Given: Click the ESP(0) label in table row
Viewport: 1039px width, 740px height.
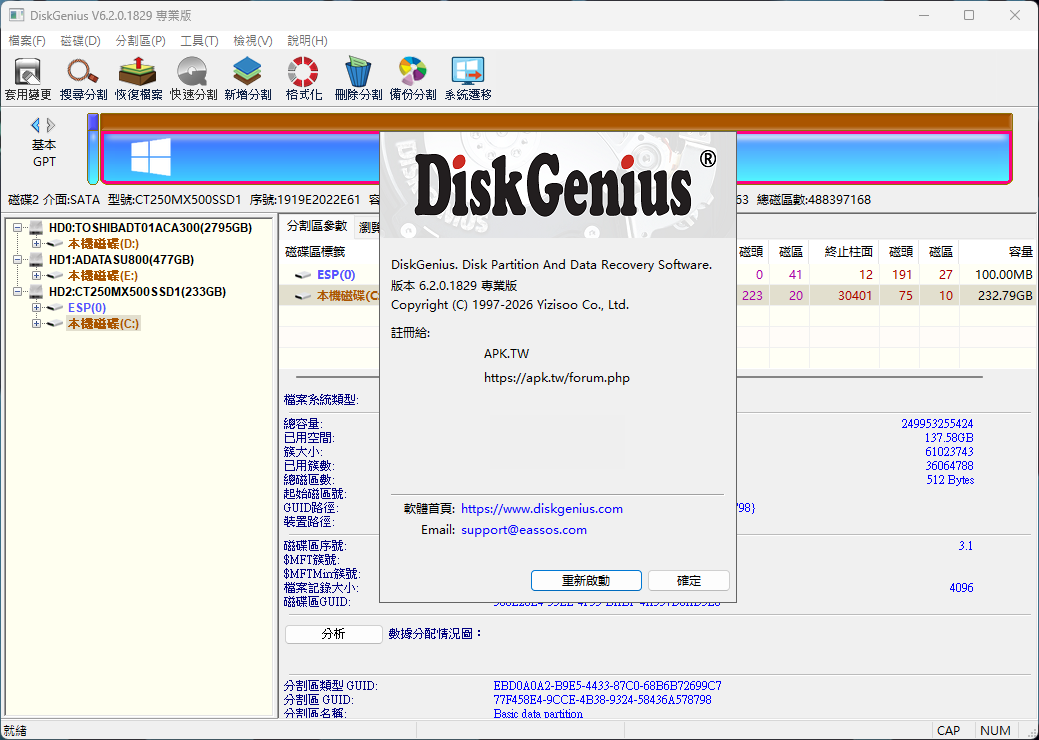Looking at the screenshot, I should click(336, 275).
